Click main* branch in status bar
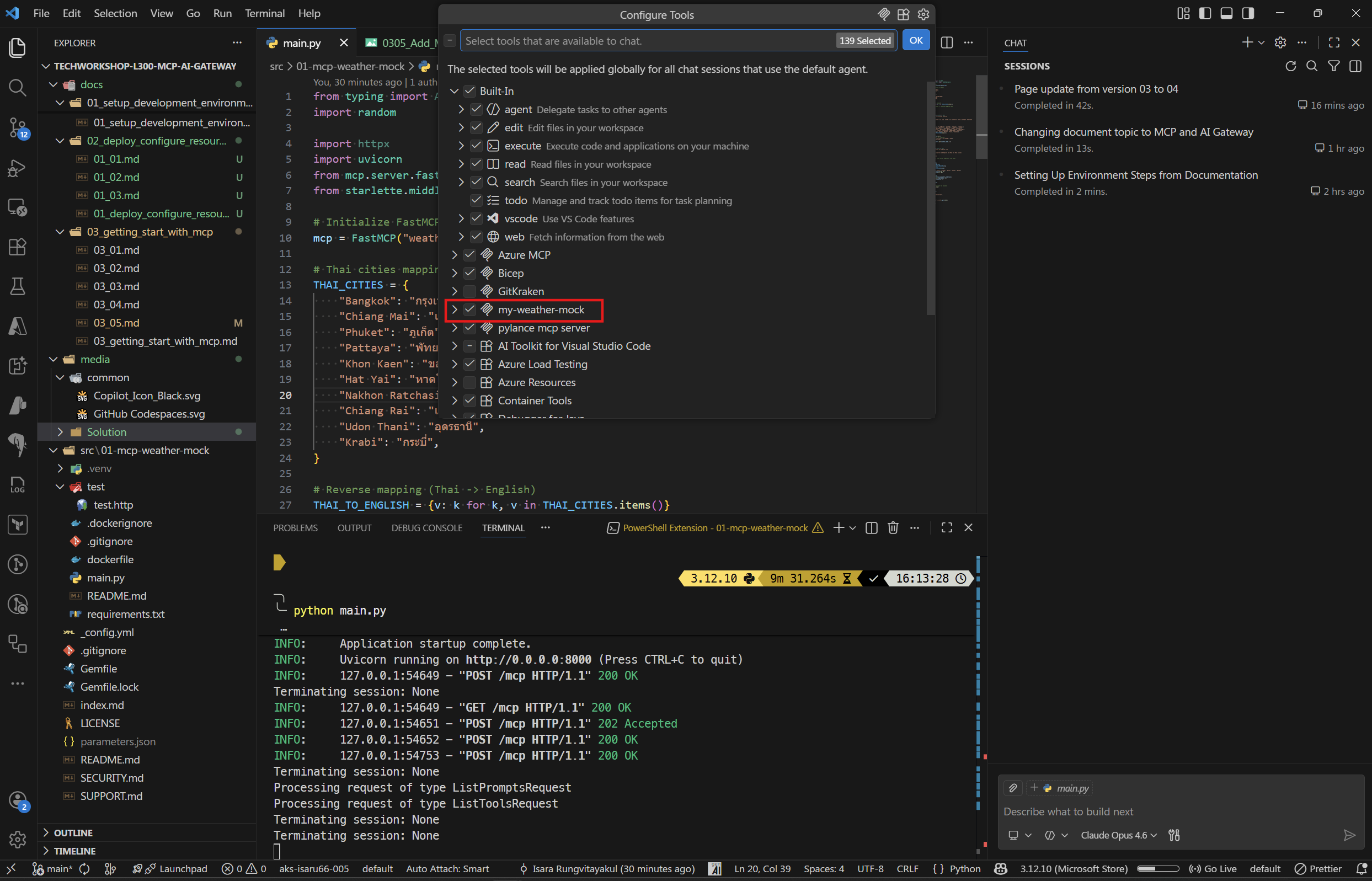Screen dimensions: 1372x881 (52, 868)
